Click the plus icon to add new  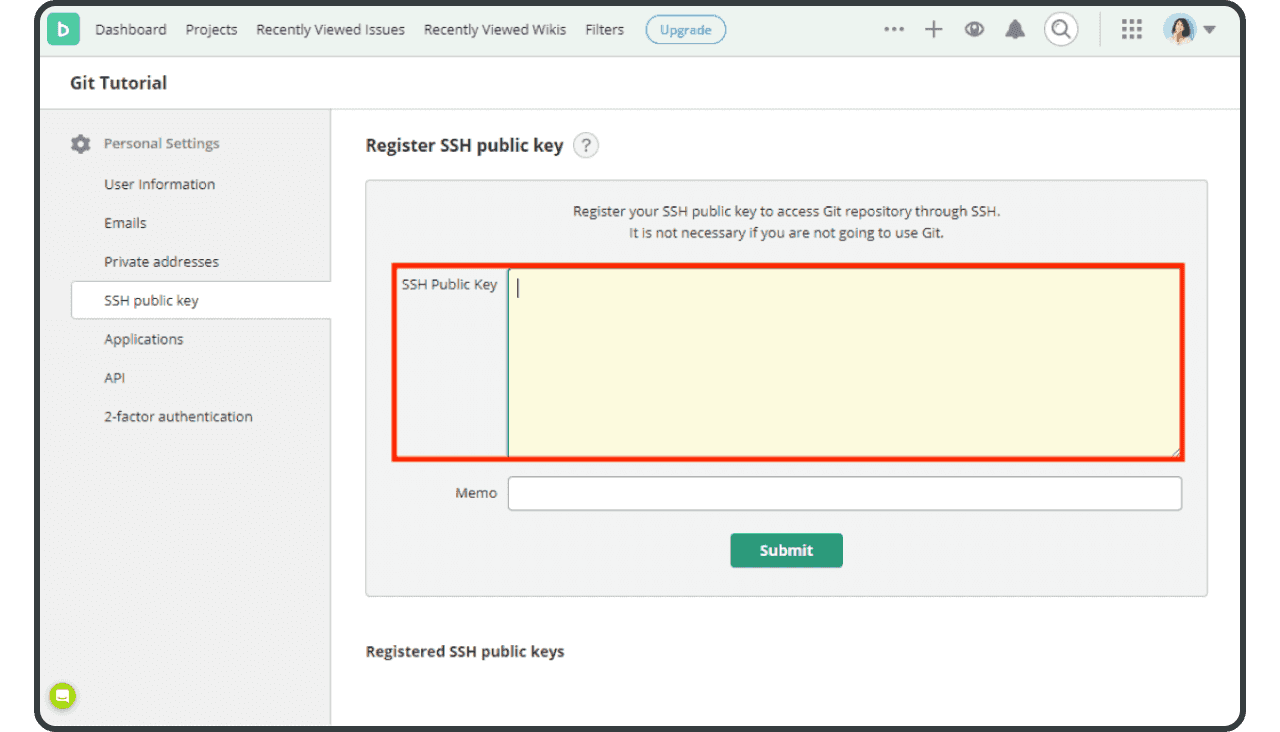(x=933, y=29)
